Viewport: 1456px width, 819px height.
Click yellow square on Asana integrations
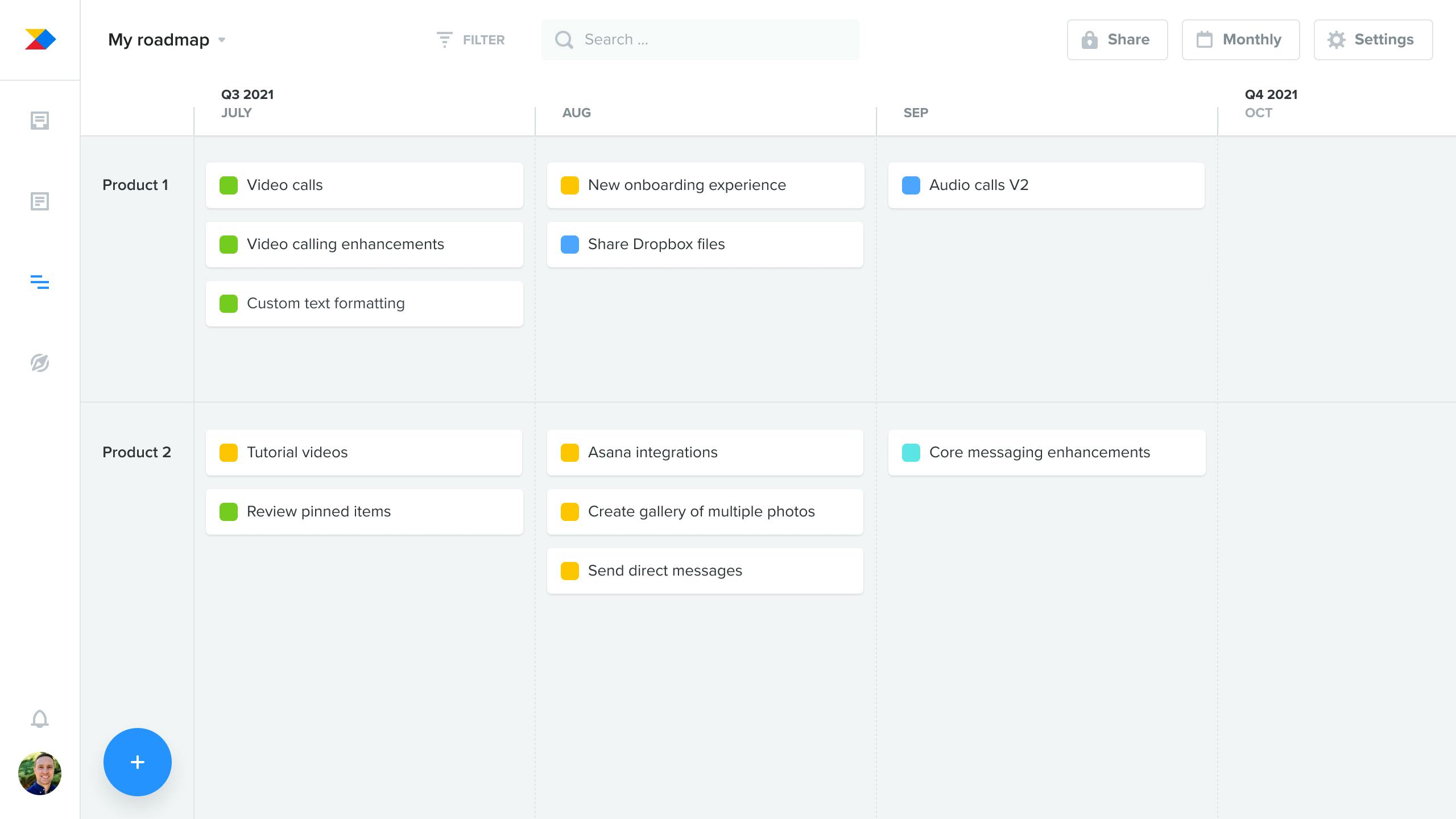point(570,453)
